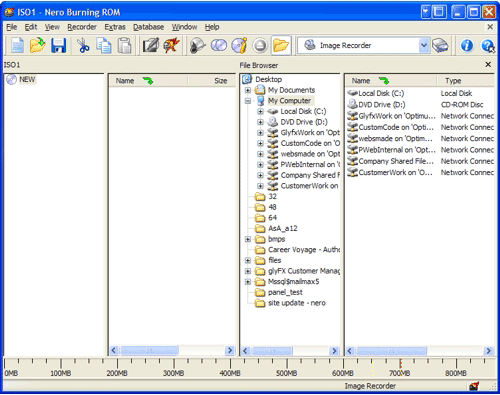Expand the websmade network drive node
Image resolution: width=500 pixels, height=395 pixels.
pyautogui.click(x=260, y=154)
